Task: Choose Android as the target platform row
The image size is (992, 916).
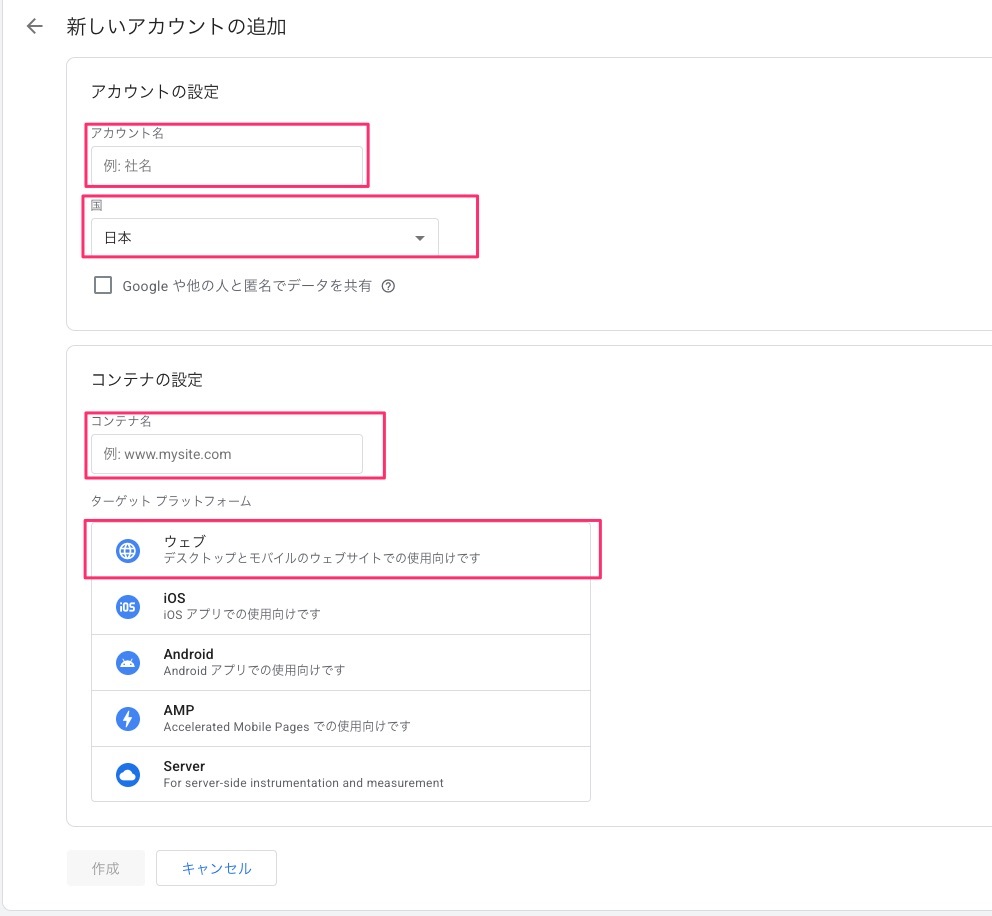Action: click(340, 661)
